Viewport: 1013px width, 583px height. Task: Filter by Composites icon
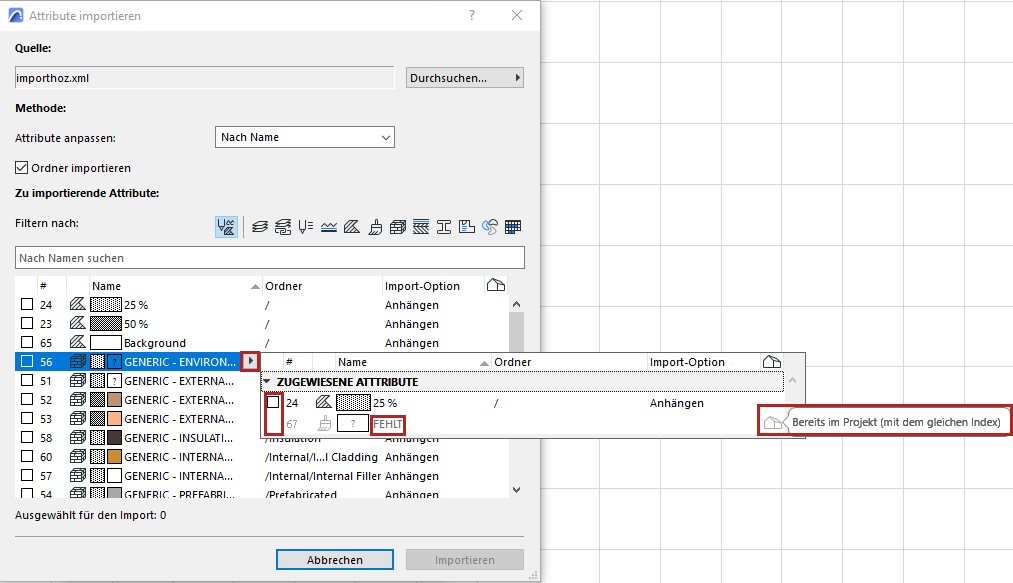point(421,227)
